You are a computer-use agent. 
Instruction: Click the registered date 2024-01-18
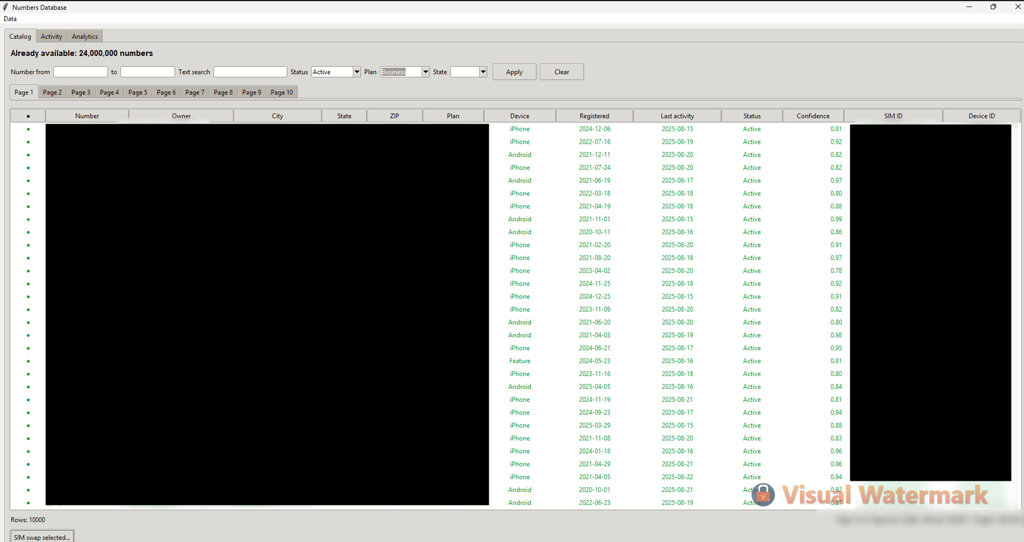click(x=594, y=451)
